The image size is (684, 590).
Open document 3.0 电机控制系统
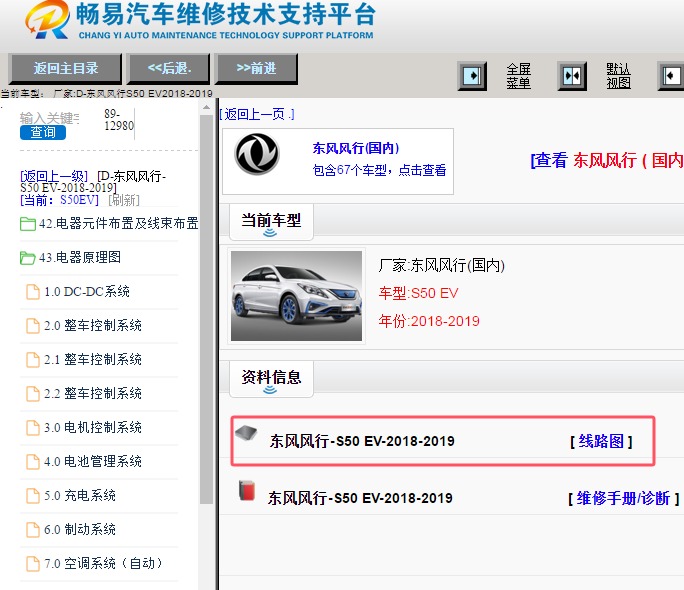[93, 427]
